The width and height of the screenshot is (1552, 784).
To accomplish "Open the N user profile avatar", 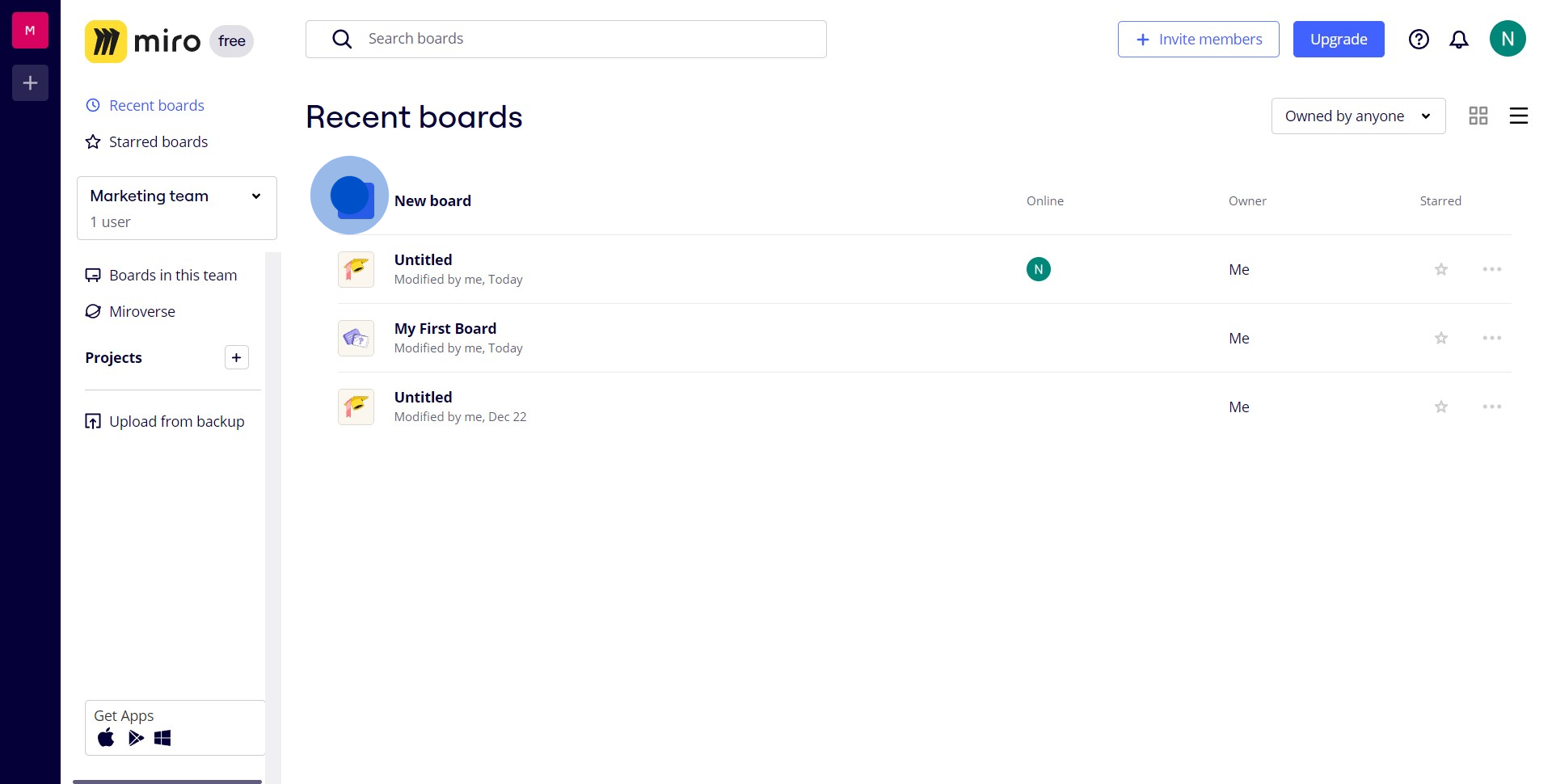I will [x=1508, y=39].
